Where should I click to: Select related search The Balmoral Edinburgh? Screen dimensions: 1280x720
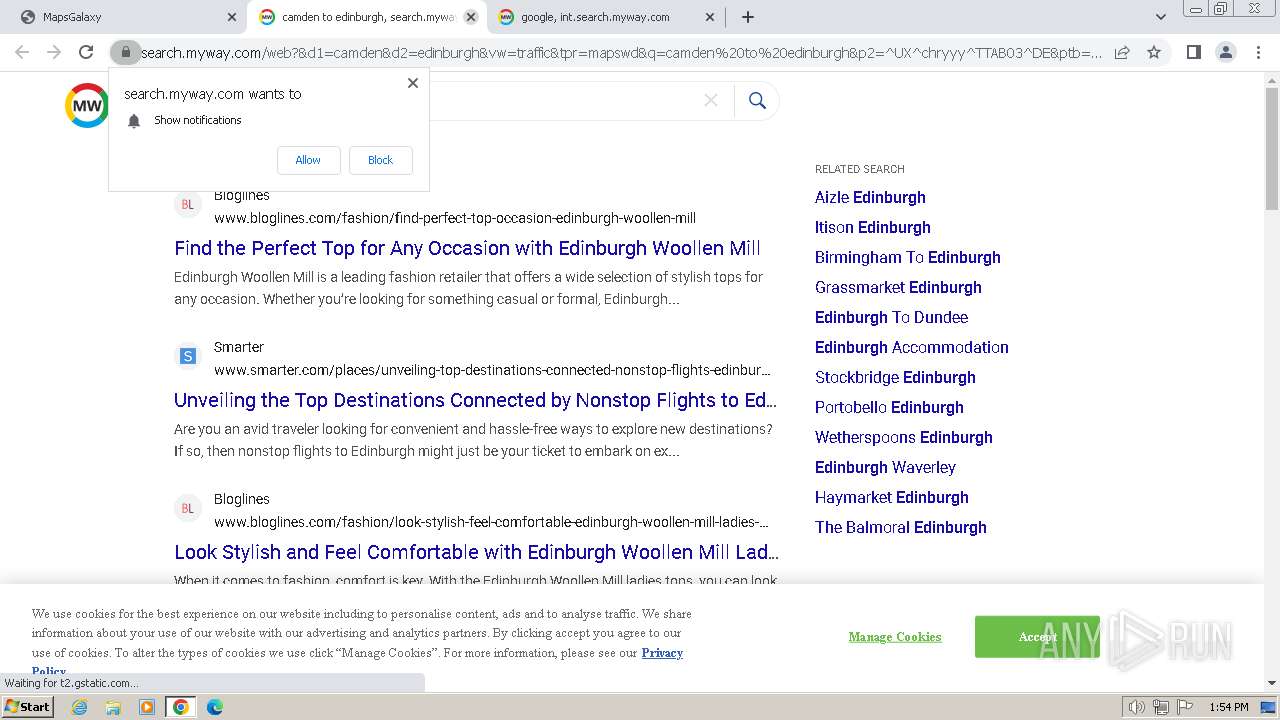point(901,527)
